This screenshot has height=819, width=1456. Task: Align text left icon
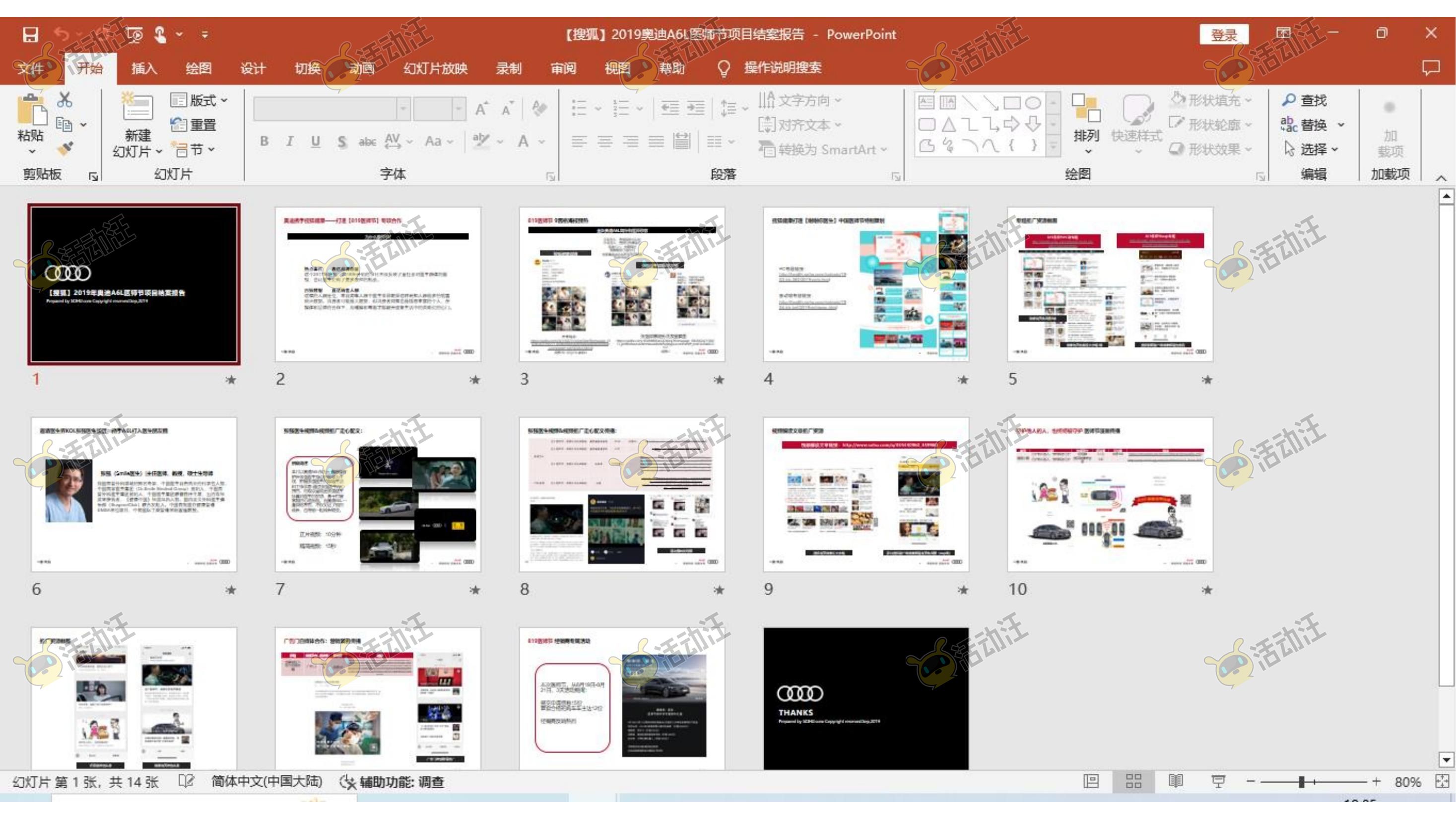pyautogui.click(x=579, y=141)
